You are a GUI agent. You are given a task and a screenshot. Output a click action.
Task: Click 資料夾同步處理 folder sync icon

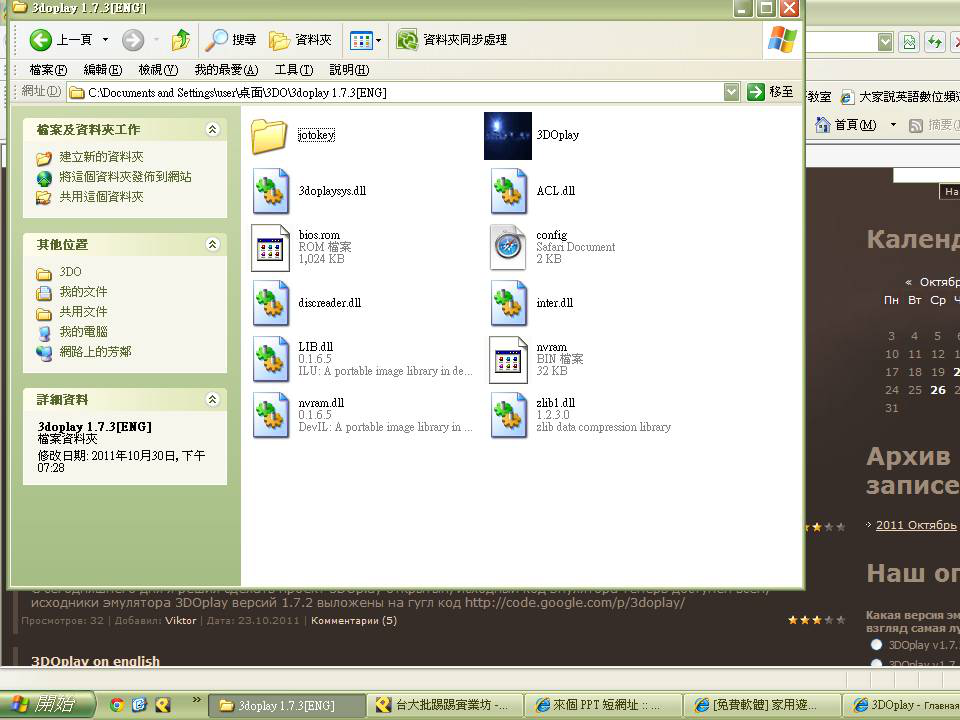tap(407, 40)
